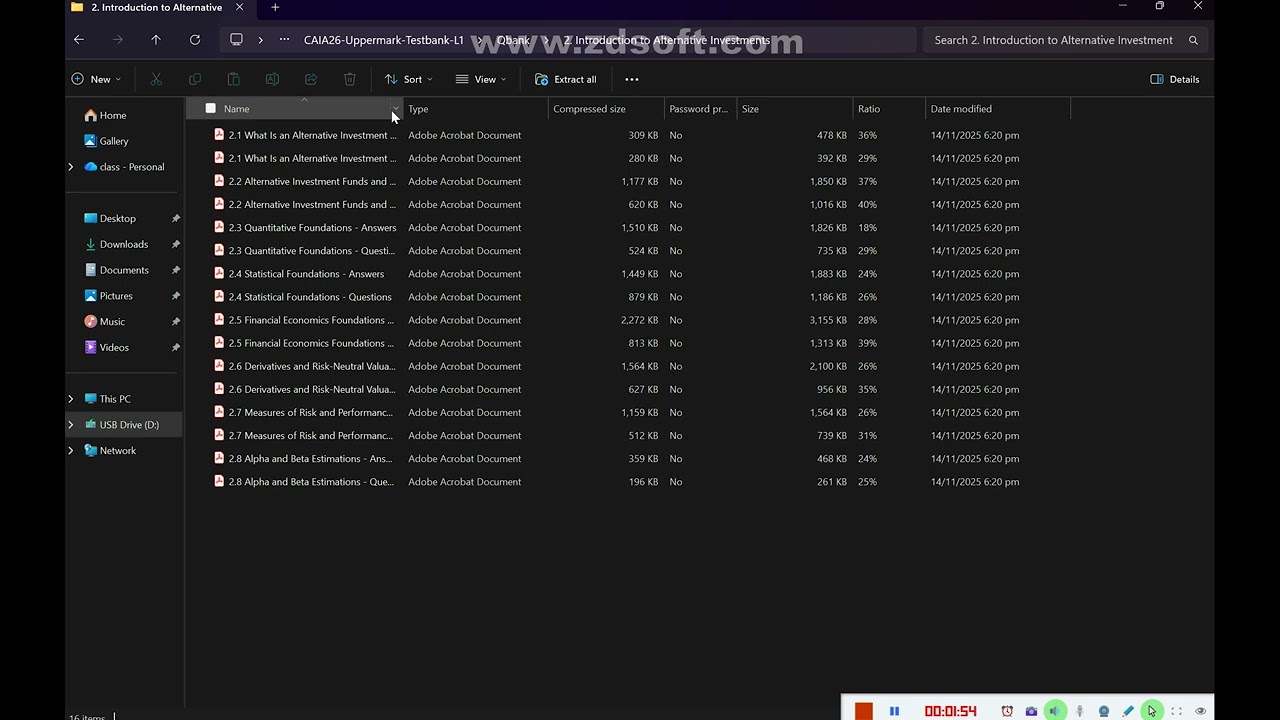This screenshot has width=1280, height=720.
Task: Click the pin beside Music
Action: tap(176, 322)
